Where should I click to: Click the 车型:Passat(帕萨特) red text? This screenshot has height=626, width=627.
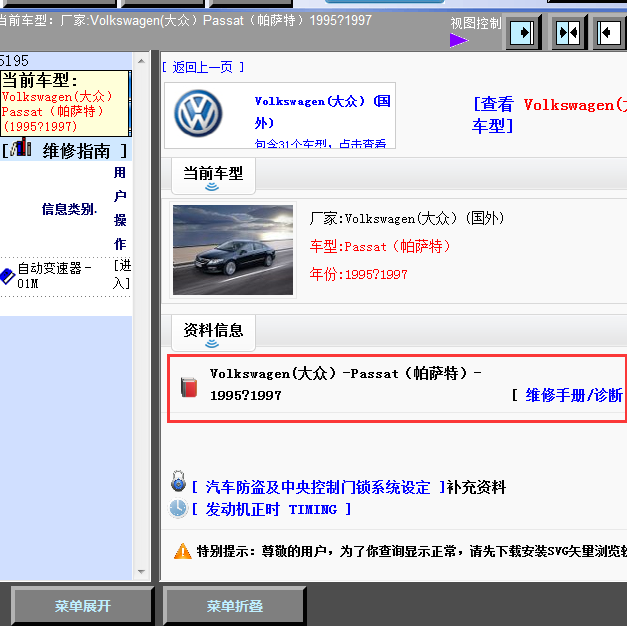point(380,246)
